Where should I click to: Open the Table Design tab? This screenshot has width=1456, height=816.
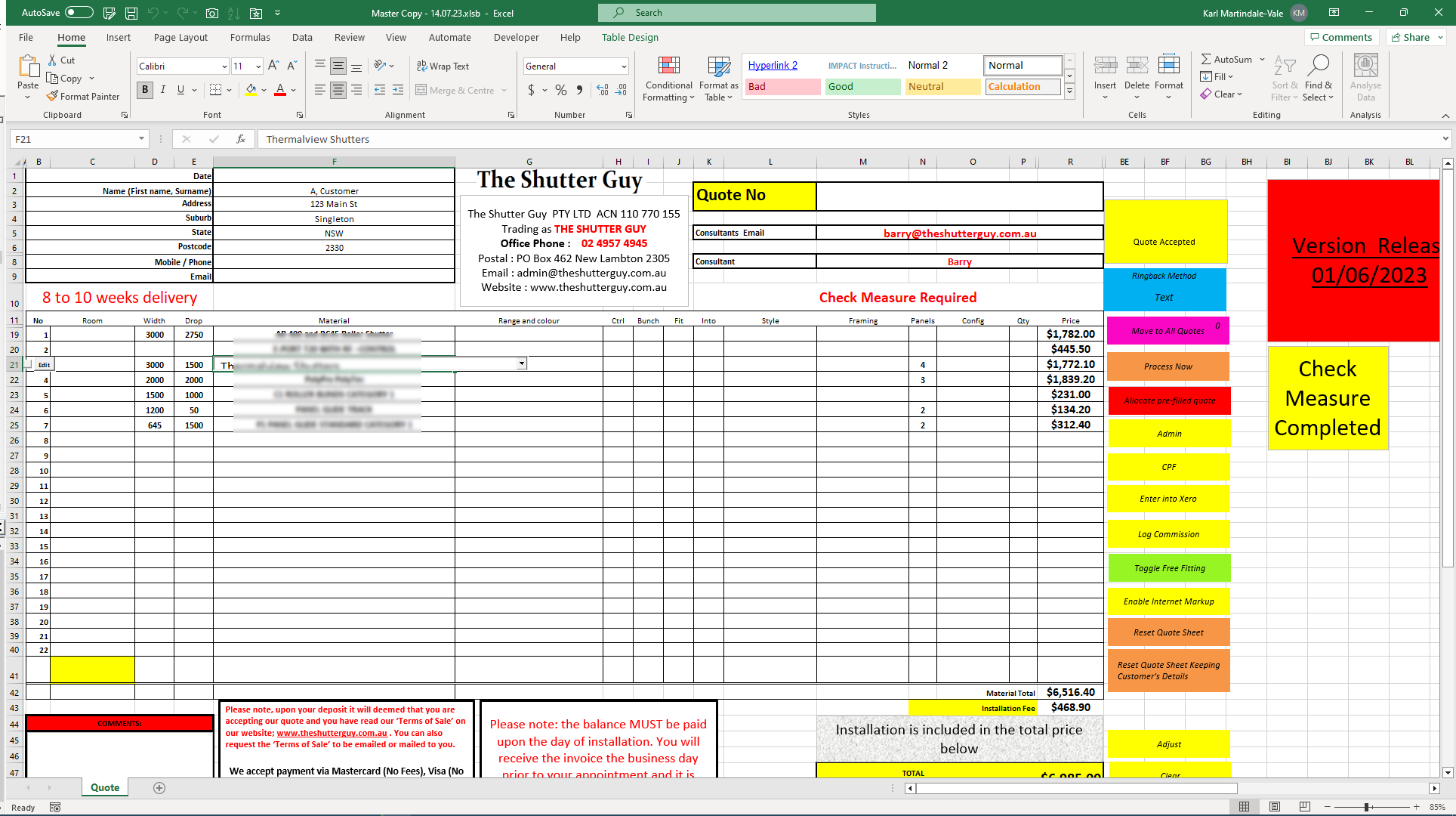(x=630, y=38)
